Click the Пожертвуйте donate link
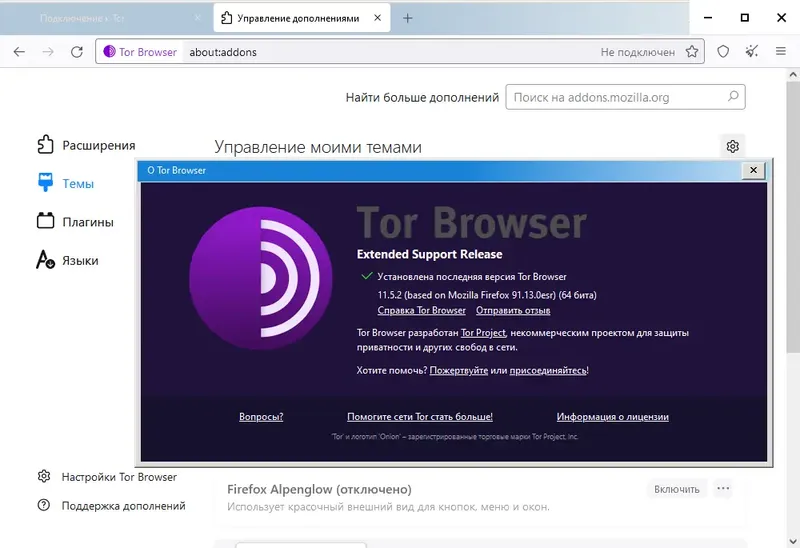 pyautogui.click(x=458, y=370)
